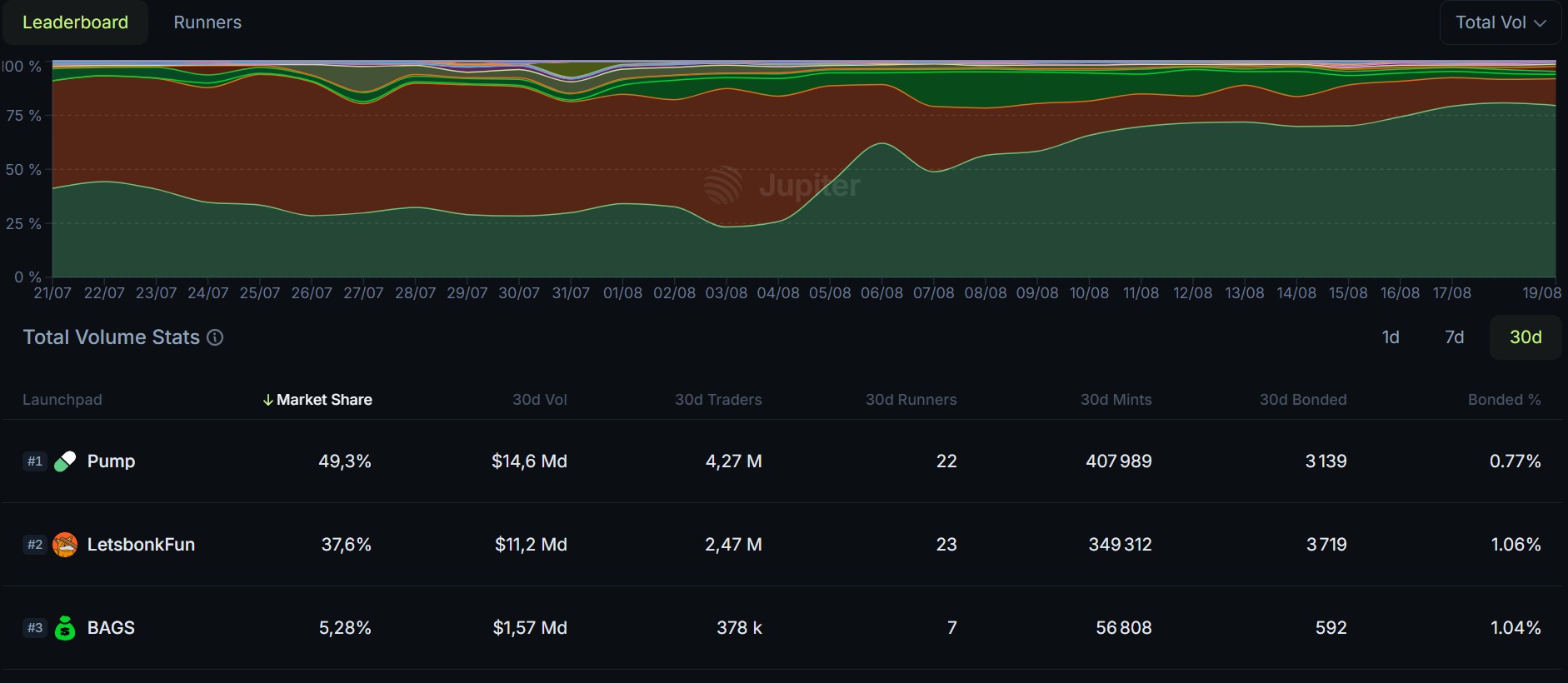Select the 1d time range

pyautogui.click(x=1391, y=337)
